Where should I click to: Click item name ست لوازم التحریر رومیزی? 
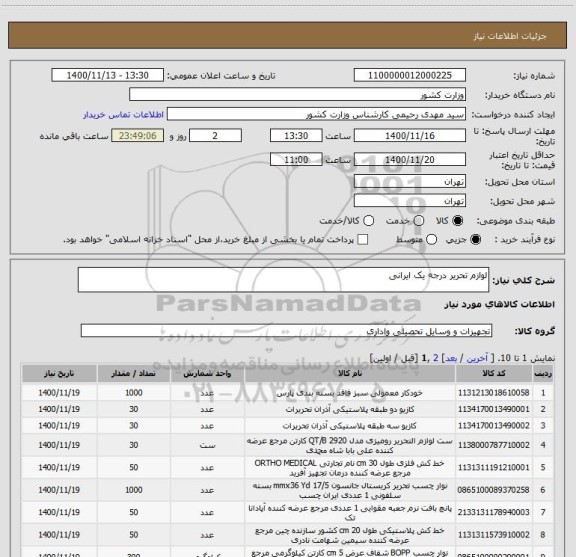(350, 445)
